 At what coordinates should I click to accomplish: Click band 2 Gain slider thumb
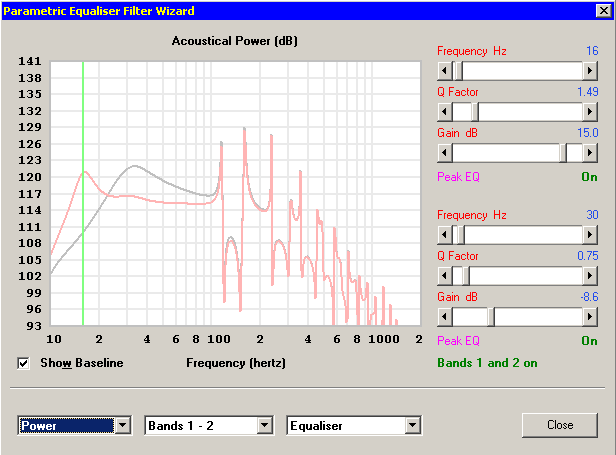pos(491,317)
